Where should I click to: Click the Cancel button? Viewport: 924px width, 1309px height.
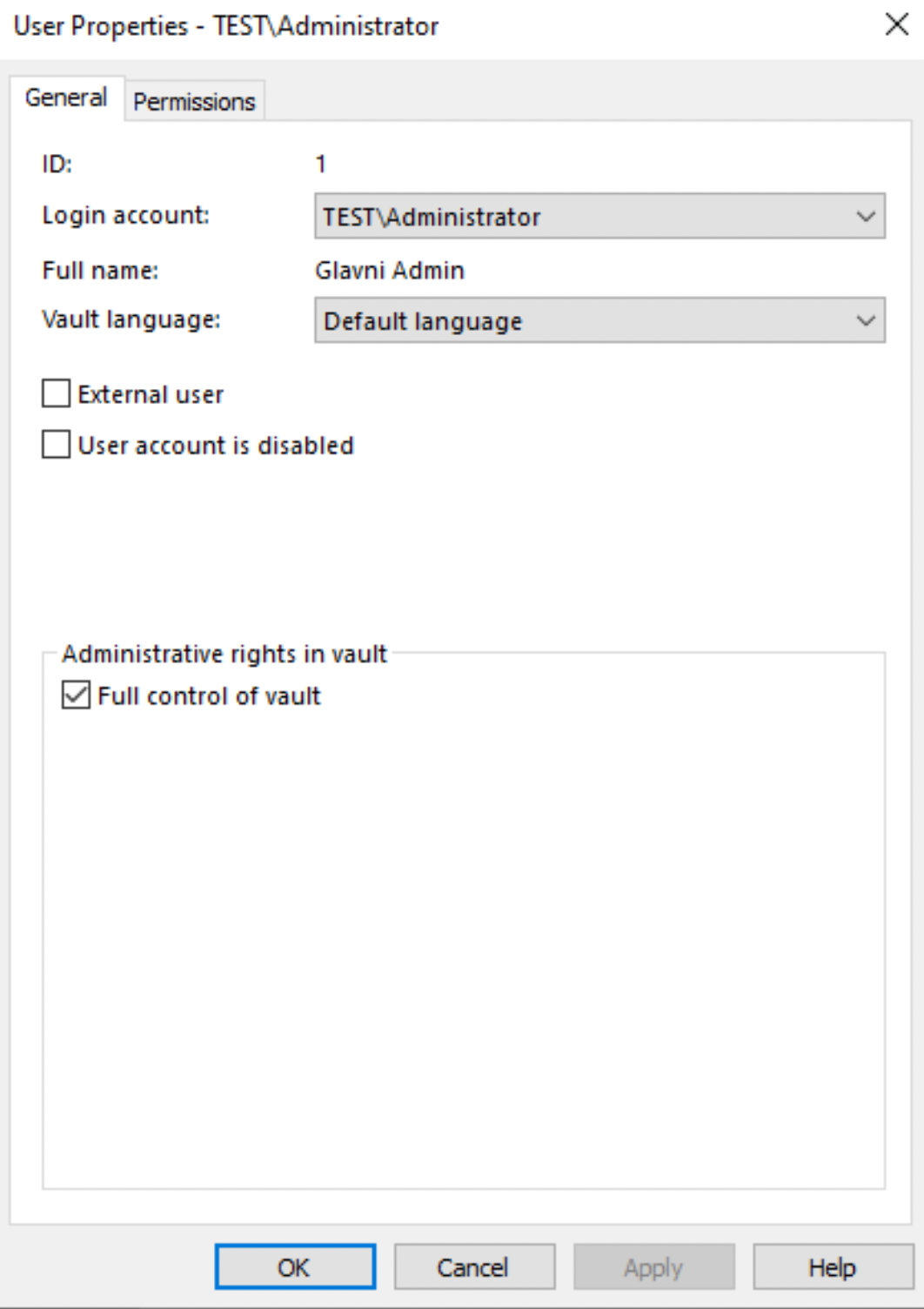(474, 1267)
